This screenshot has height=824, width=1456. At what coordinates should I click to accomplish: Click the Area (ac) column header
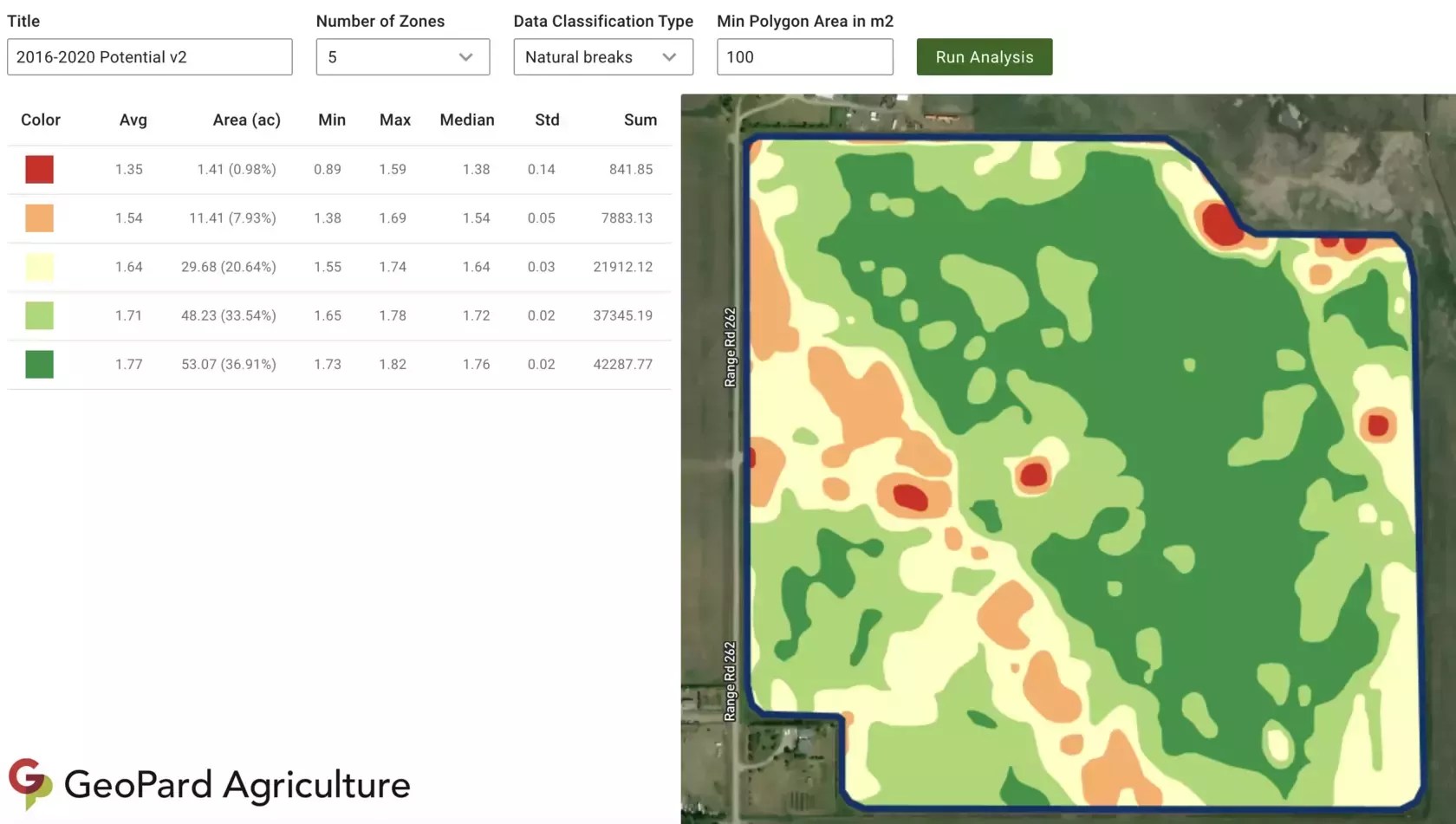click(x=247, y=120)
